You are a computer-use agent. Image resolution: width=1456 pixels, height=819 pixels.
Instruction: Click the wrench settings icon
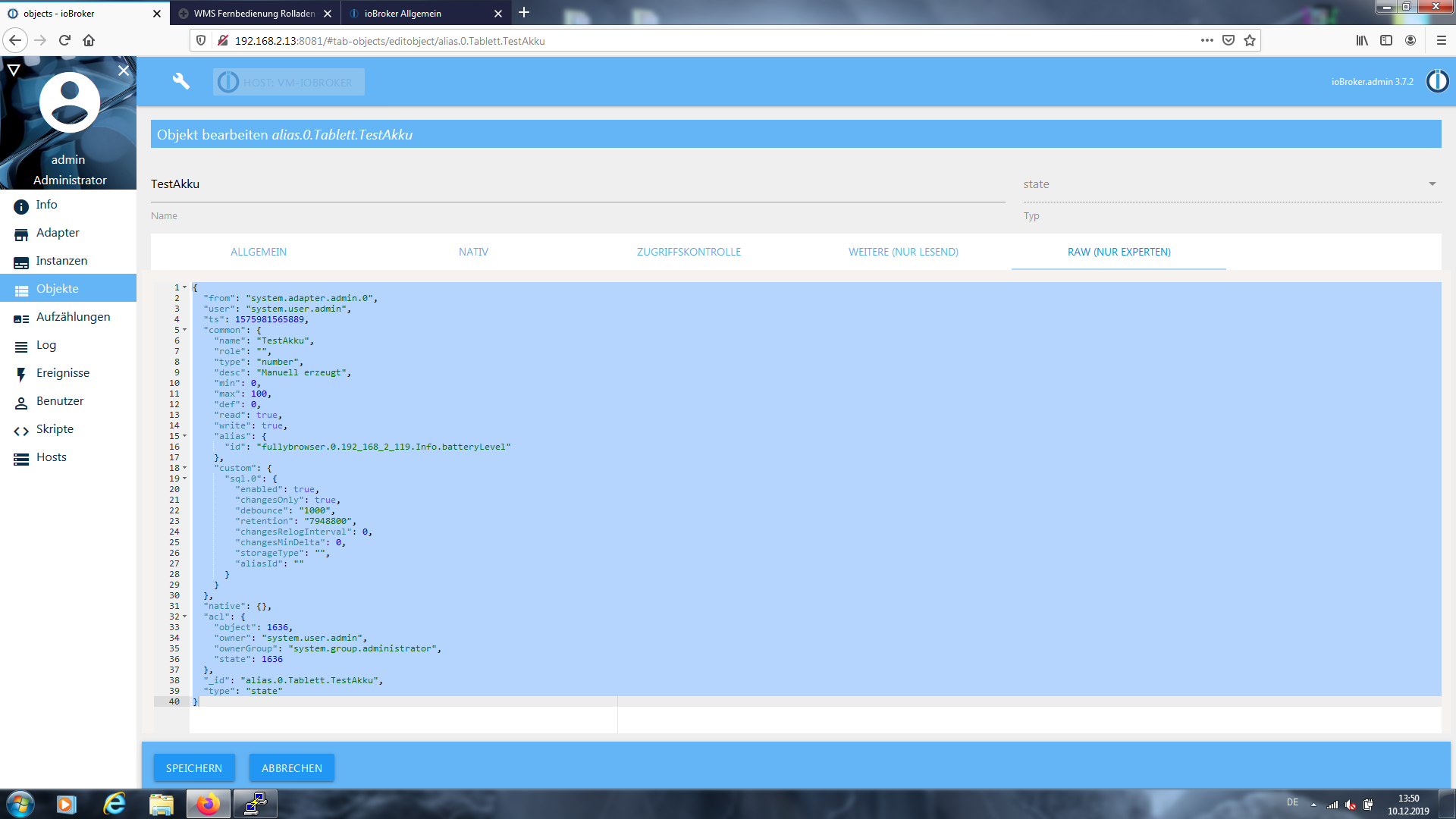[x=180, y=81]
